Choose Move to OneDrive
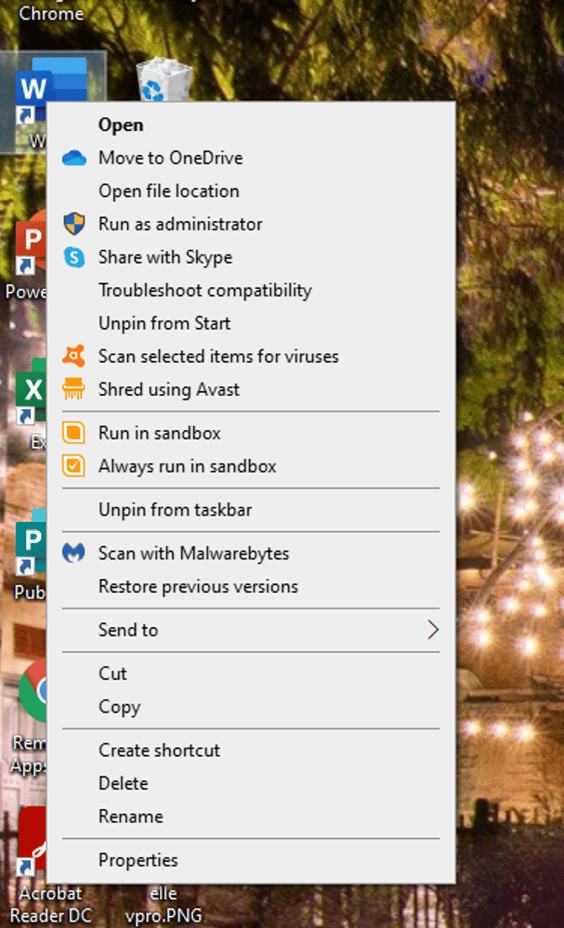The image size is (564, 928). point(251,158)
